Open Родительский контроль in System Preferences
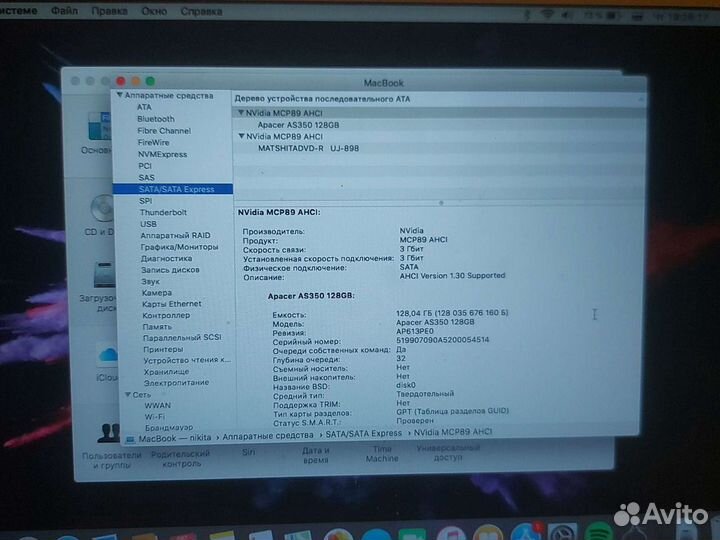This screenshot has height=540, width=720. pos(180,459)
